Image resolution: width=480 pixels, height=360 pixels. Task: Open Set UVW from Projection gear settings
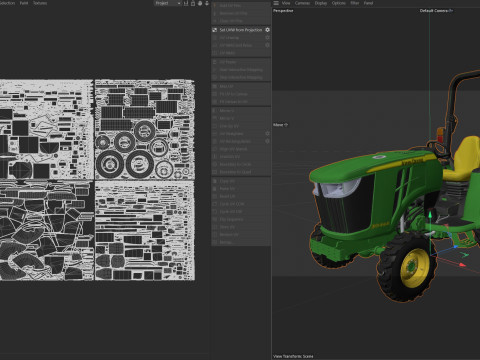tap(267, 30)
